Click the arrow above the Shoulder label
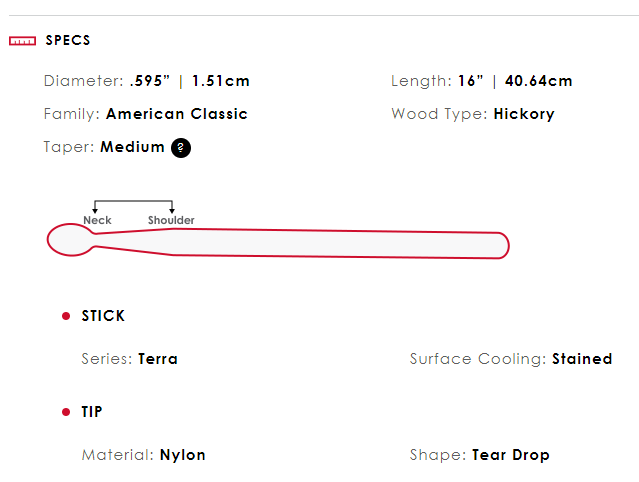This screenshot has height=482, width=639. point(172,208)
